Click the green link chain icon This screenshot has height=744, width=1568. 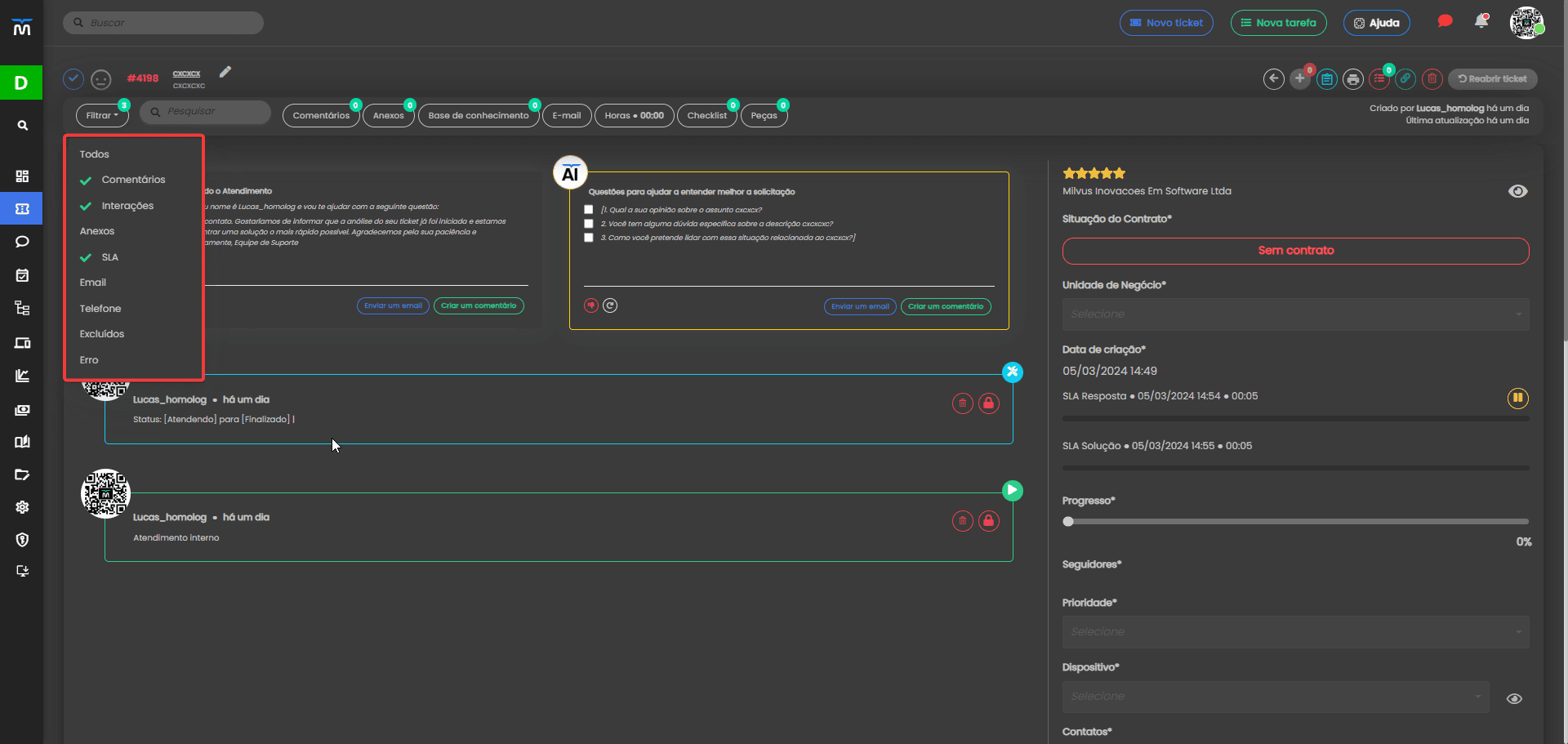click(1405, 79)
